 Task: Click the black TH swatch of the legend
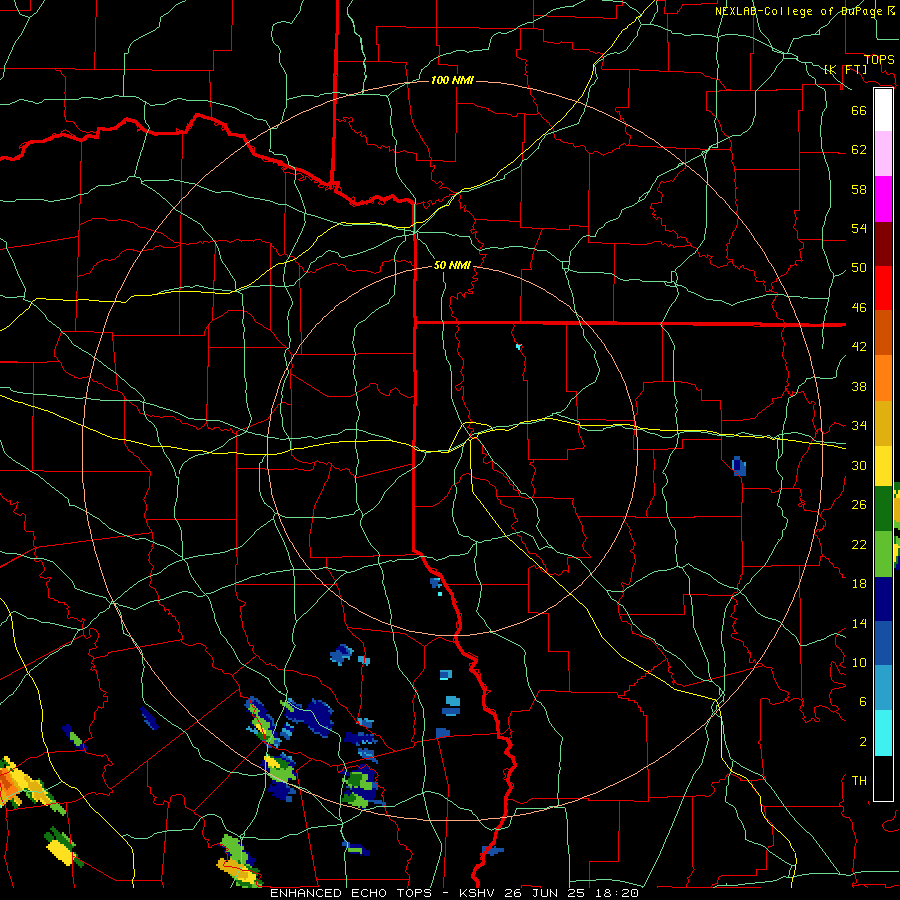[883, 778]
